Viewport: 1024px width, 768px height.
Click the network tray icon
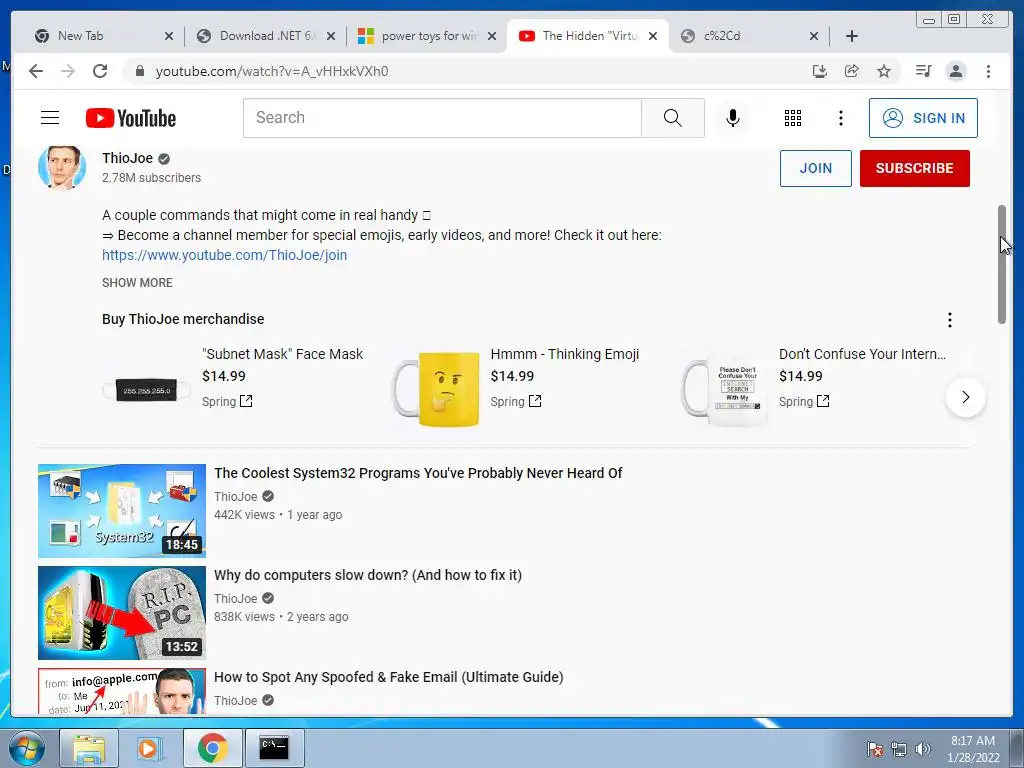(x=899, y=749)
